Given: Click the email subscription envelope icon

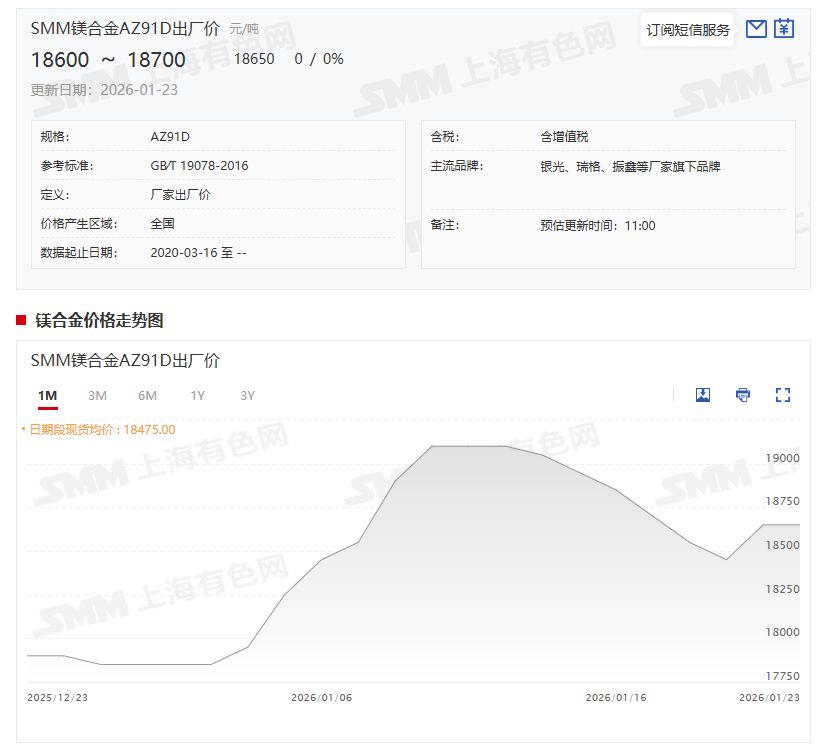Looking at the screenshot, I should 756,29.
